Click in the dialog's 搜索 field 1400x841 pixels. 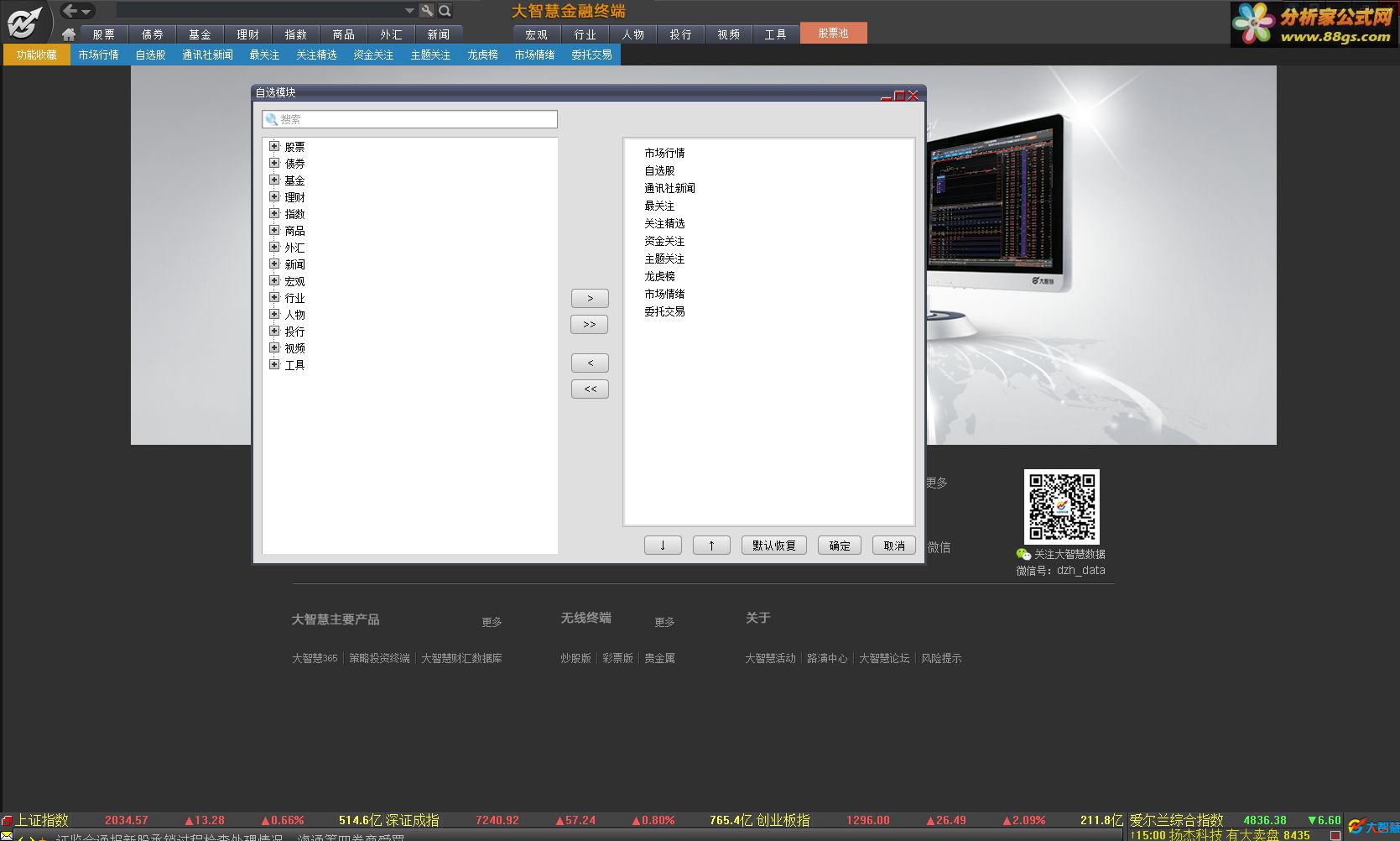click(x=409, y=119)
